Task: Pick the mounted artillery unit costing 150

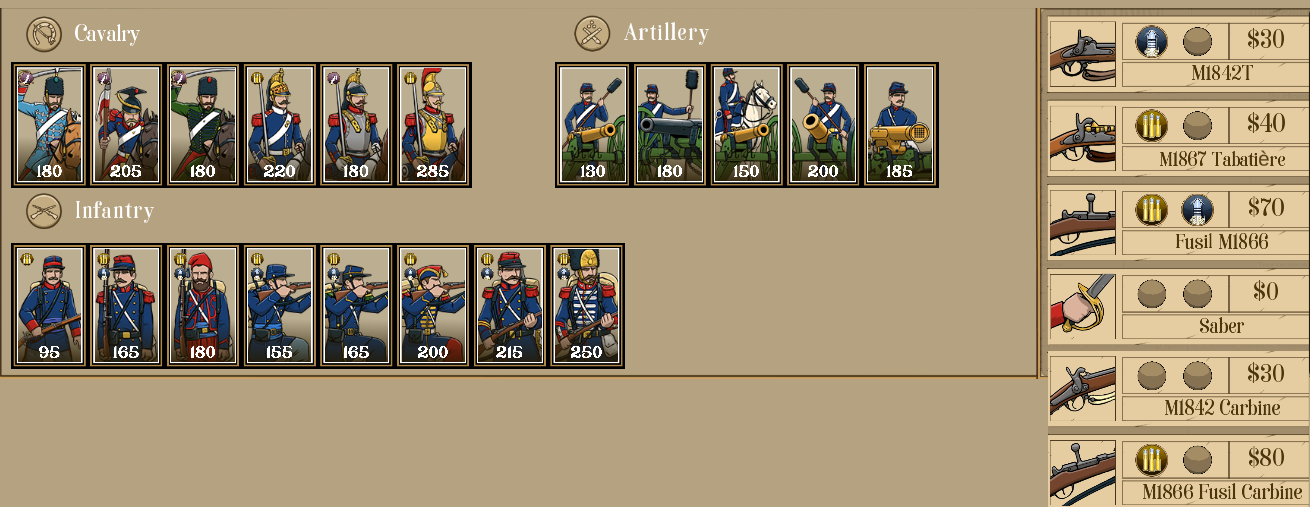Action: point(747,125)
